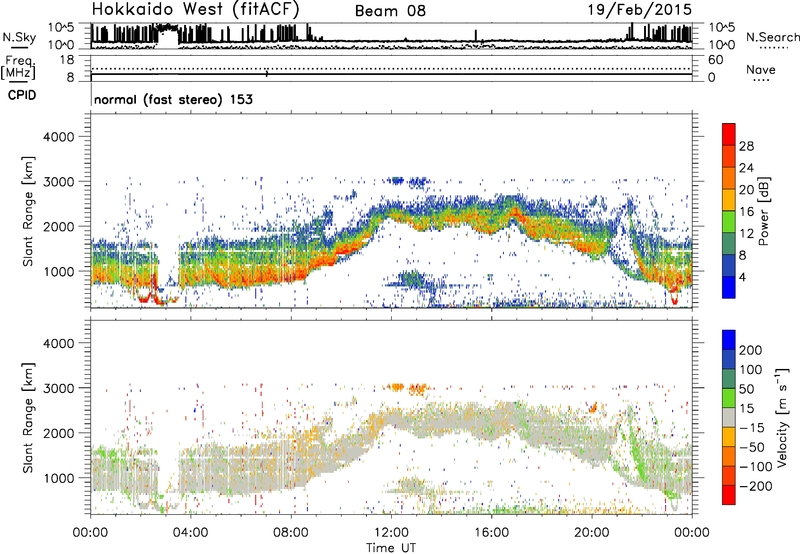Click the '16:00' time tick label
This screenshot has height=554, width=800.
[x=491, y=533]
